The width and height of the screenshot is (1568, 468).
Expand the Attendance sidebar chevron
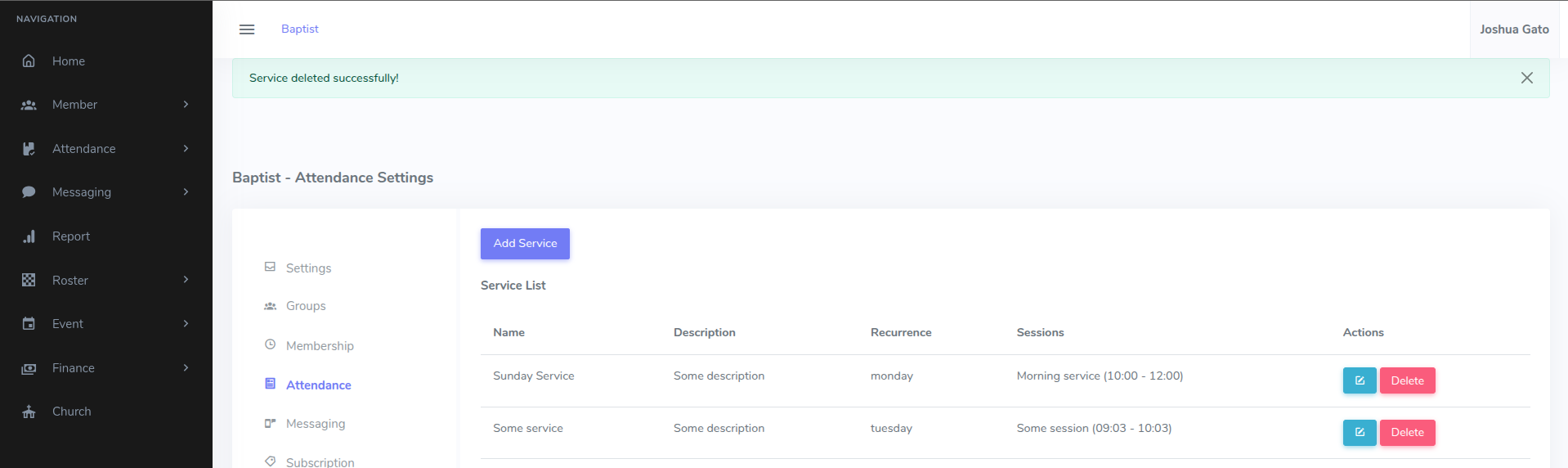pyautogui.click(x=186, y=149)
